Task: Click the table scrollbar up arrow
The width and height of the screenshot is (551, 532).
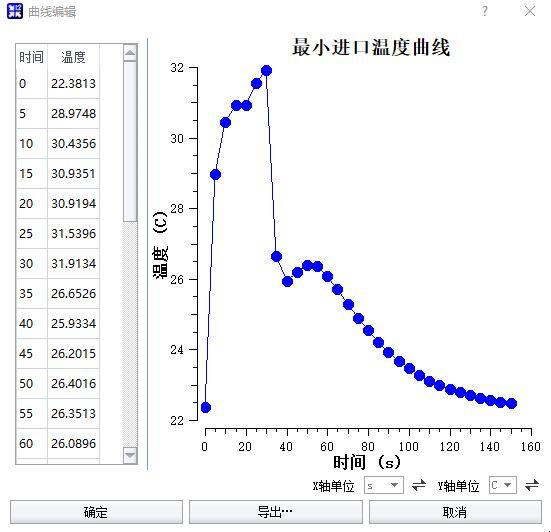Action: pos(130,53)
